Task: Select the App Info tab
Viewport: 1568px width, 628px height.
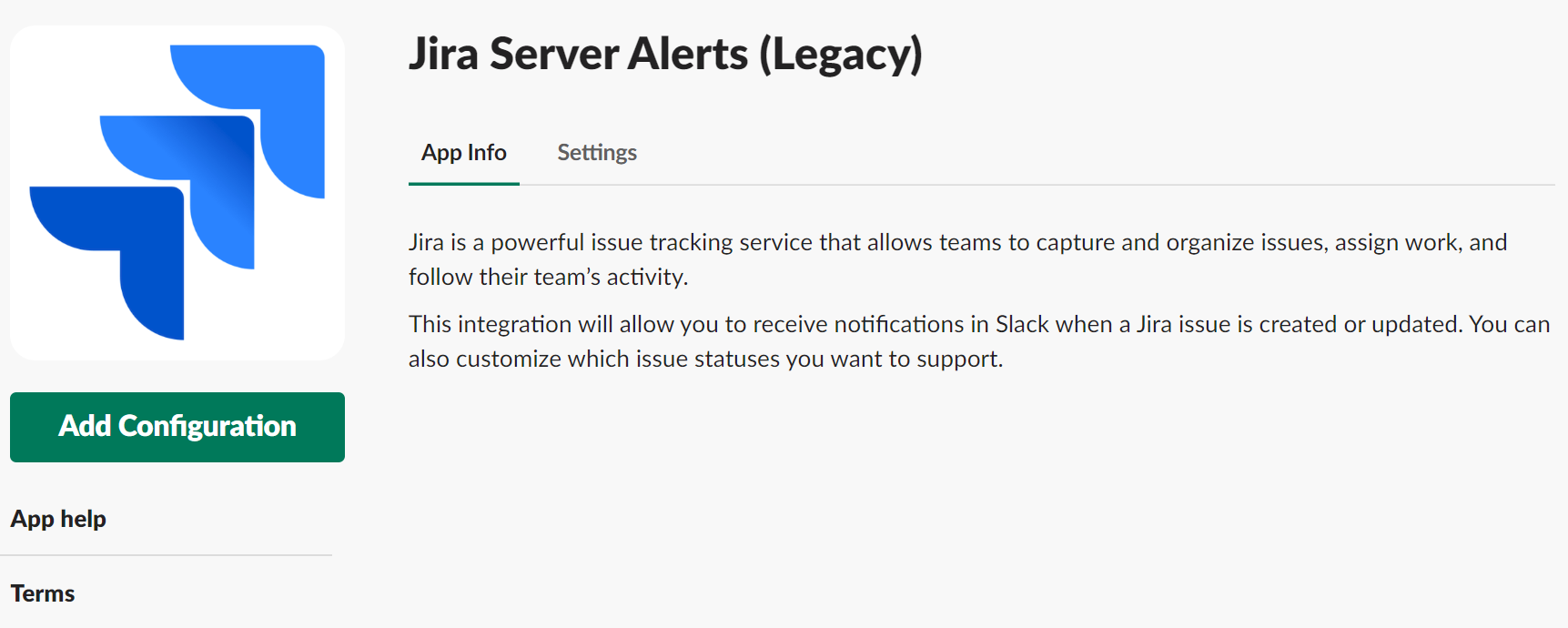Action: tap(463, 152)
